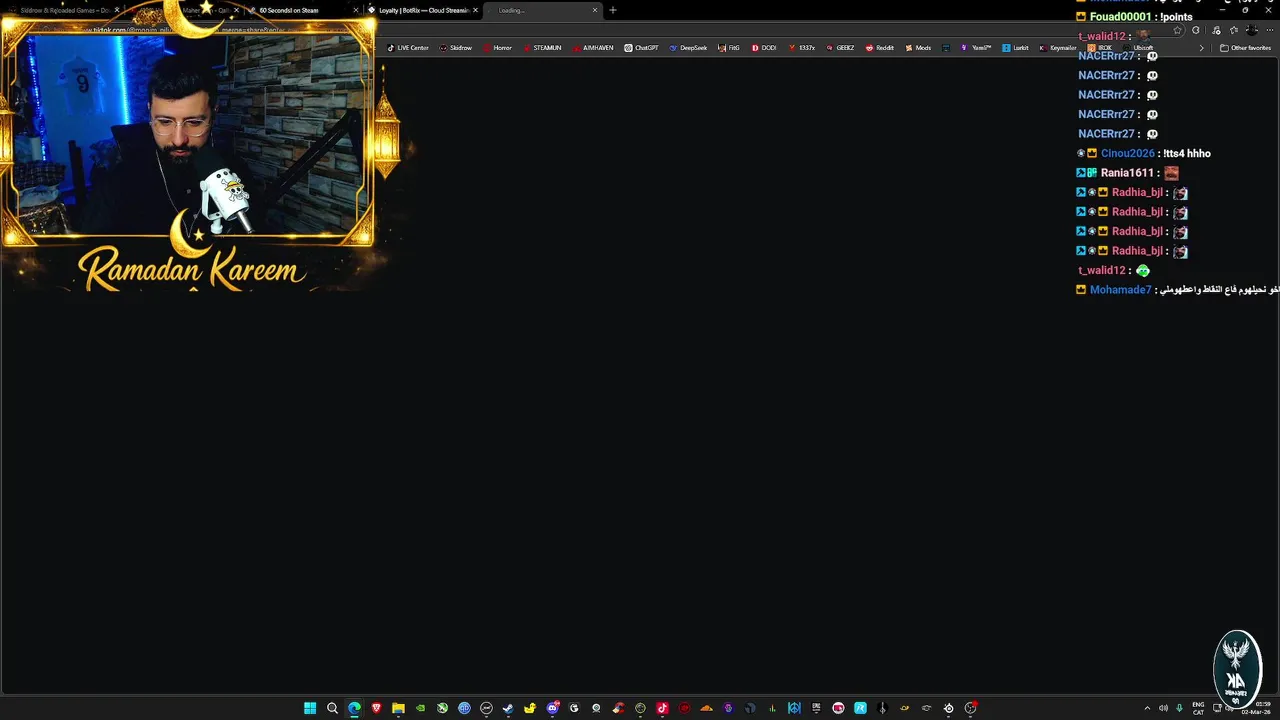Viewport: 1280px width, 720px height.
Task: Expand Other favorites folder
Action: pos(1245,48)
